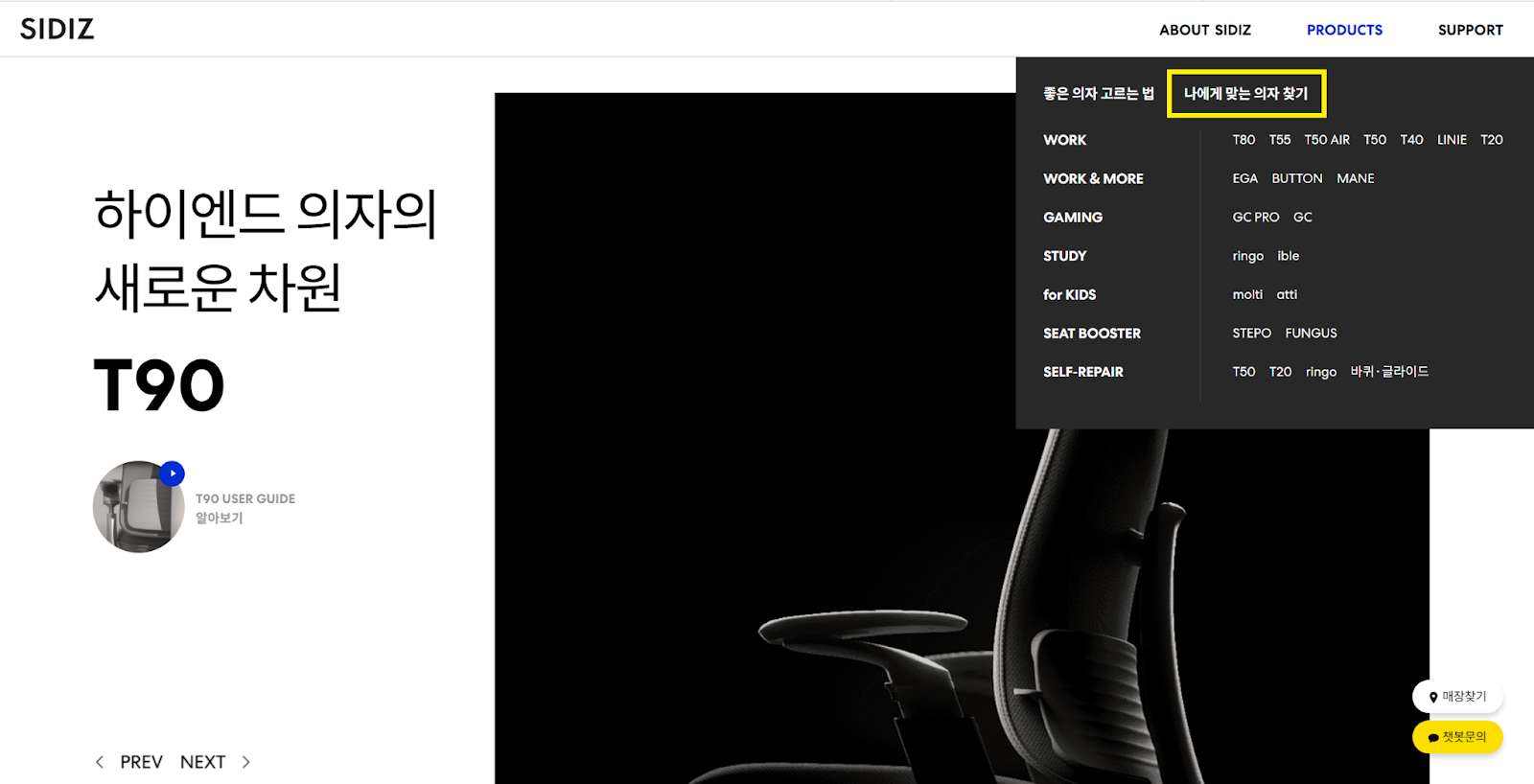Image resolution: width=1534 pixels, height=784 pixels.
Task: Select EGA chair link
Action: tap(1244, 178)
